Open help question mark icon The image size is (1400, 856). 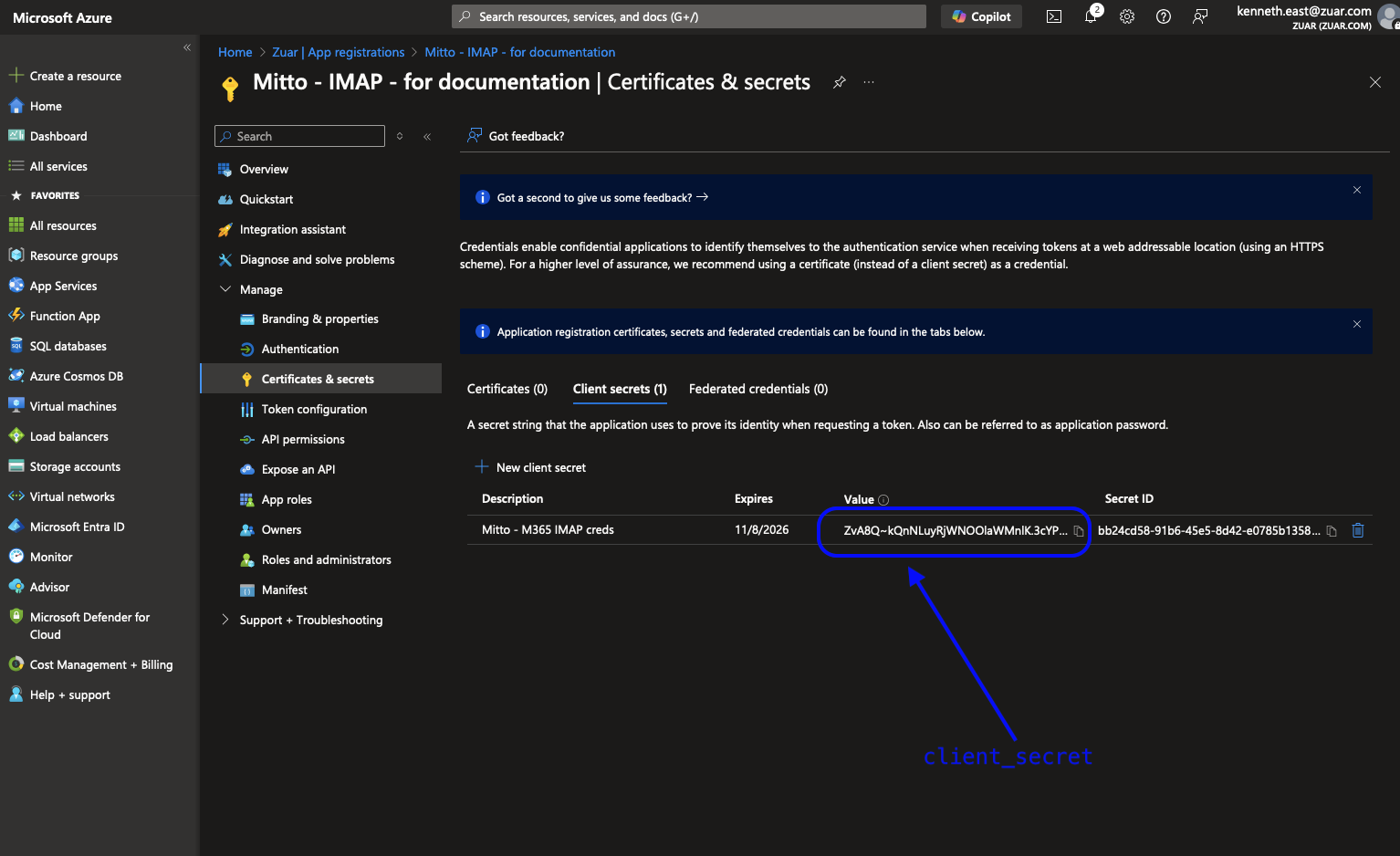1164,16
